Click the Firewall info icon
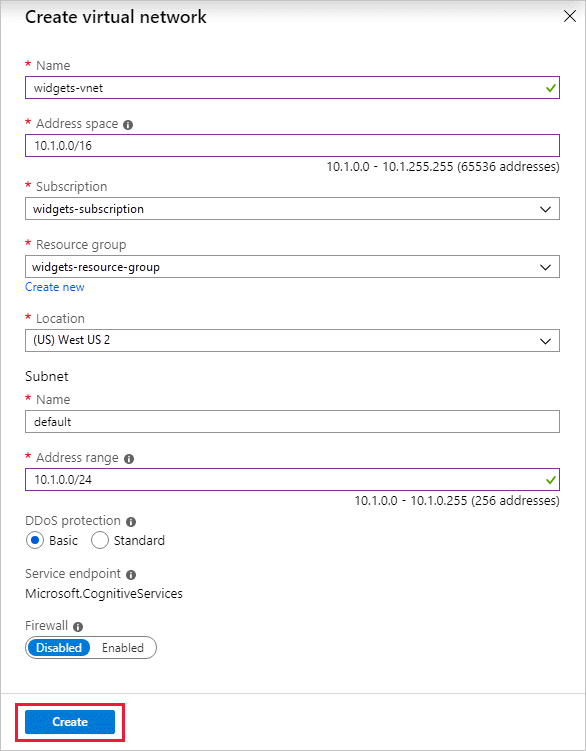Screen dimensions: 586x751 coord(78,626)
